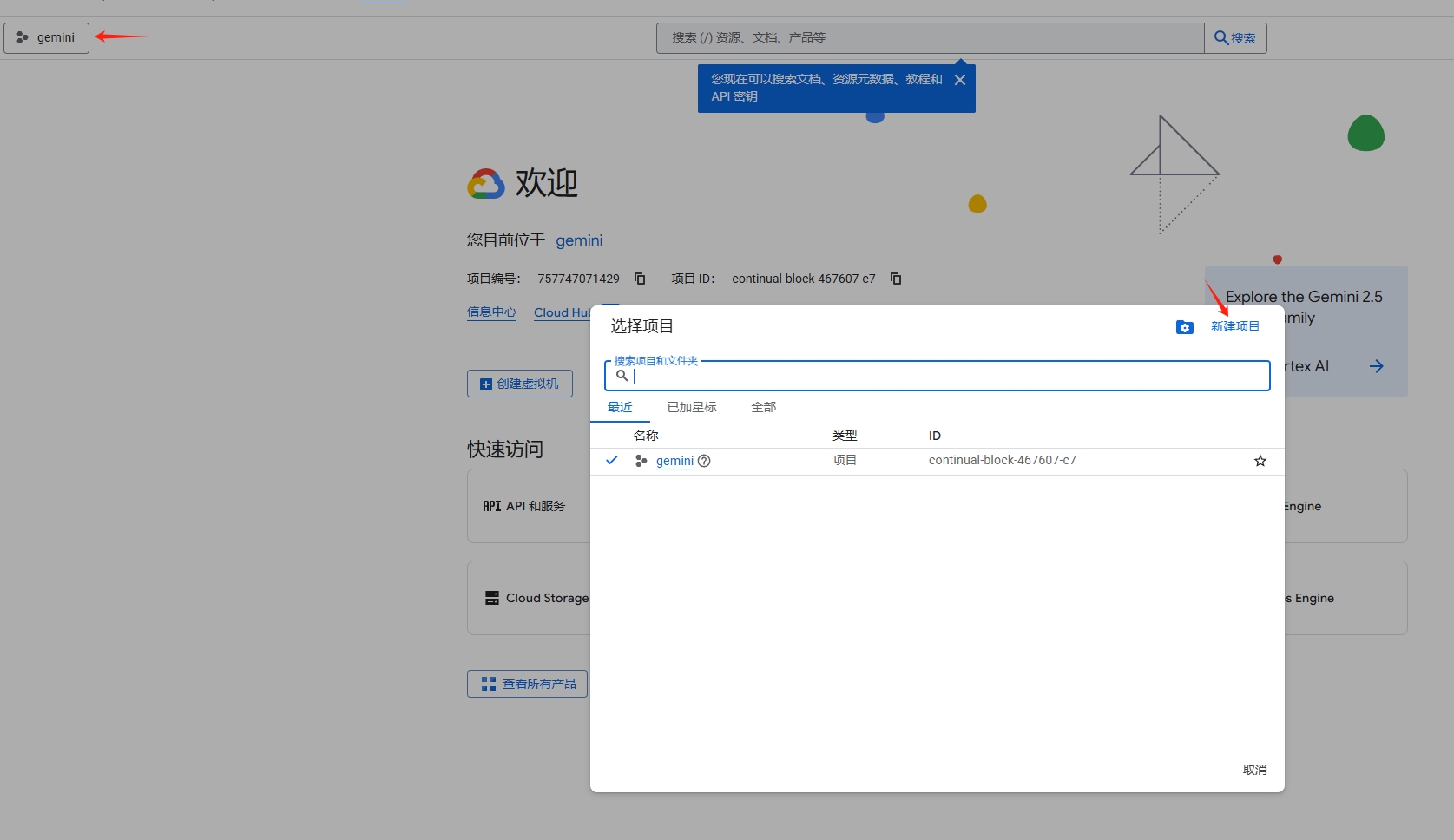1454x840 pixels.
Task: Click the Google Cloud logo beside 欢迎
Action: 485,183
